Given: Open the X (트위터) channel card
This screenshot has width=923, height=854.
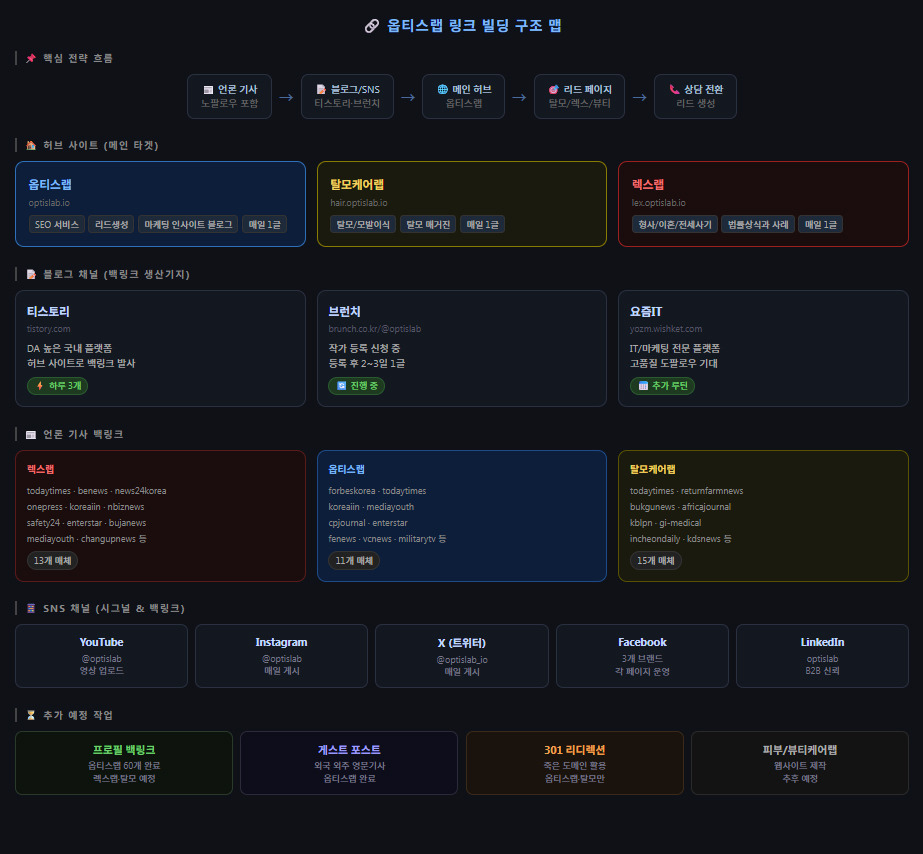Looking at the screenshot, I should 462,656.
